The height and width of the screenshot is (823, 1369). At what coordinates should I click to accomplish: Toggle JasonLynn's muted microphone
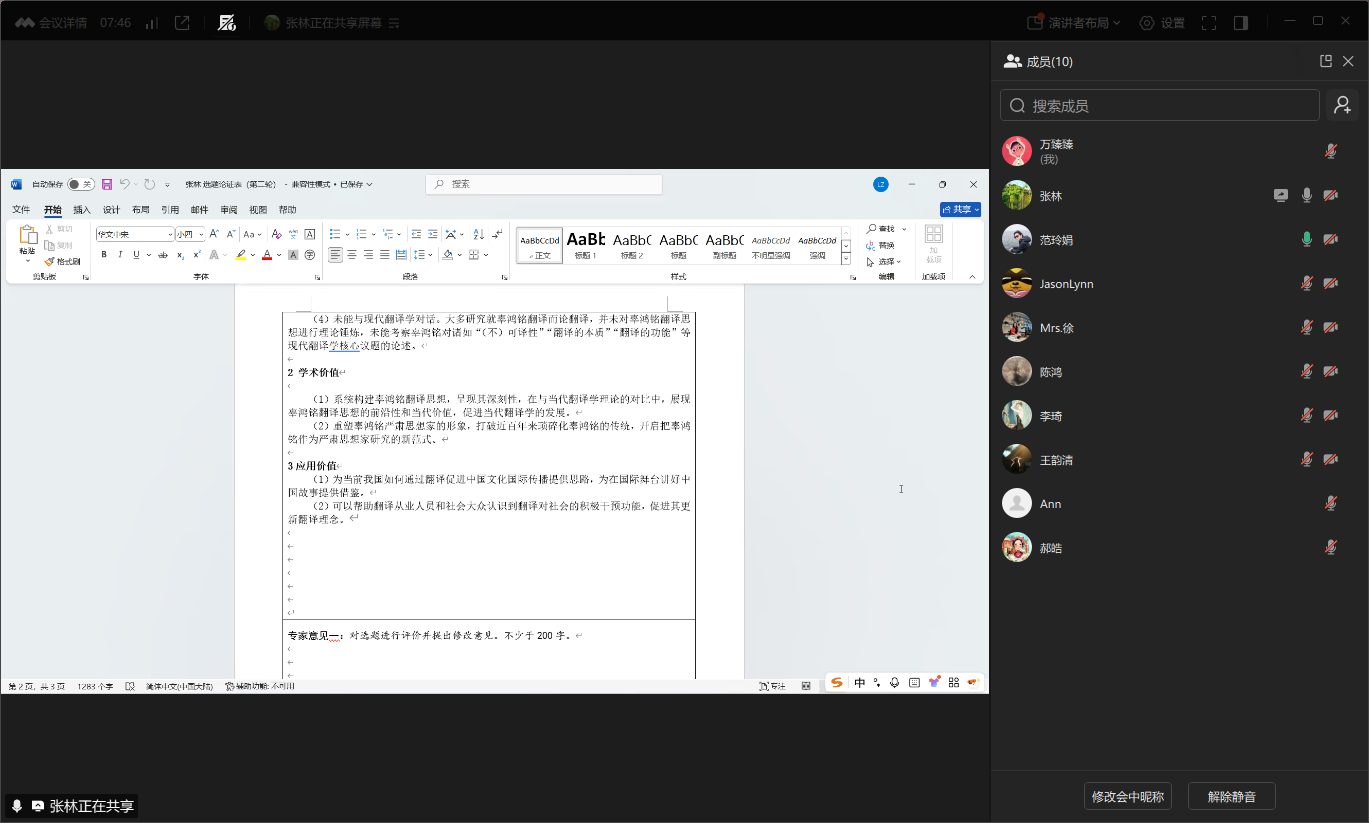point(1306,284)
